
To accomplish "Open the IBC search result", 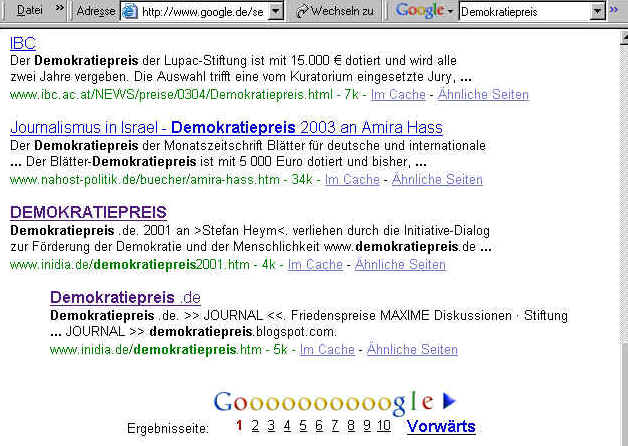I will [x=23, y=43].
